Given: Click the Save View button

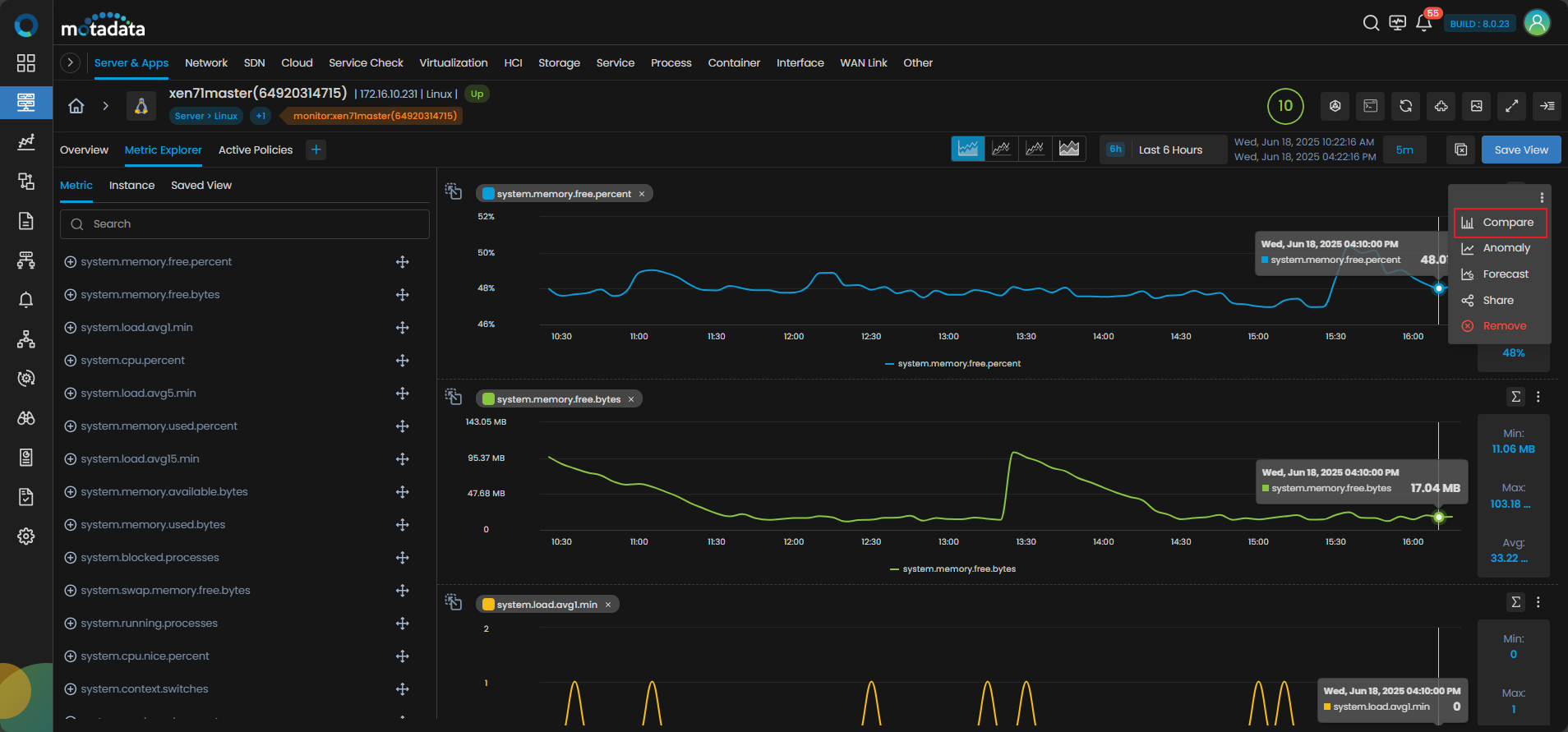Looking at the screenshot, I should tap(1520, 150).
